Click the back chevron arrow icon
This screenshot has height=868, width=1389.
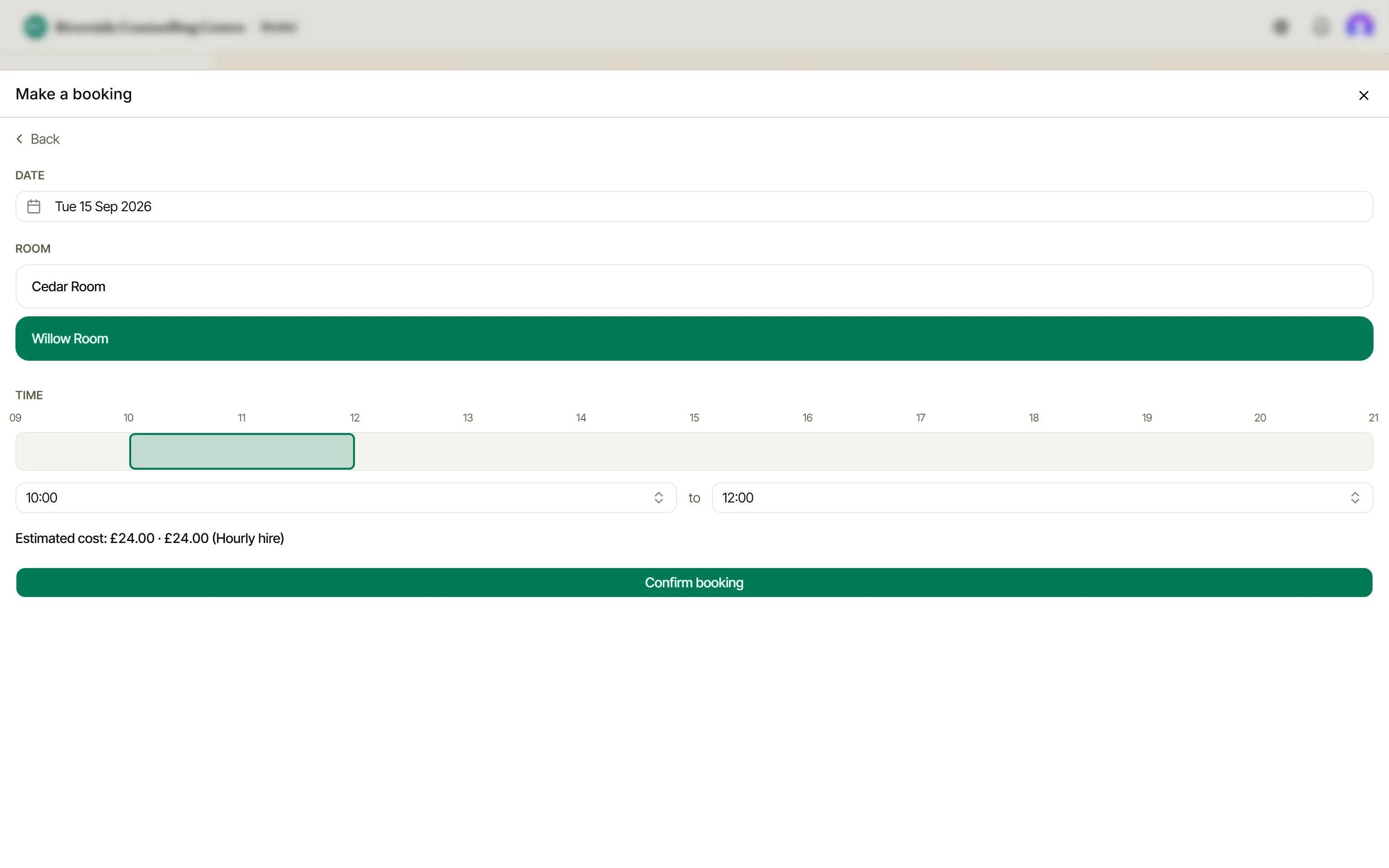[x=19, y=139]
